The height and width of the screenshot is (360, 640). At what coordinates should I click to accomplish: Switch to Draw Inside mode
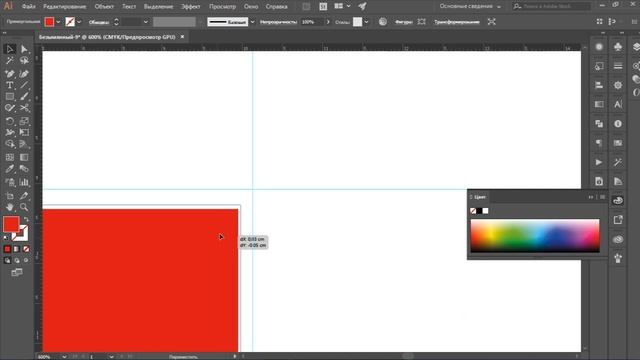point(26,260)
